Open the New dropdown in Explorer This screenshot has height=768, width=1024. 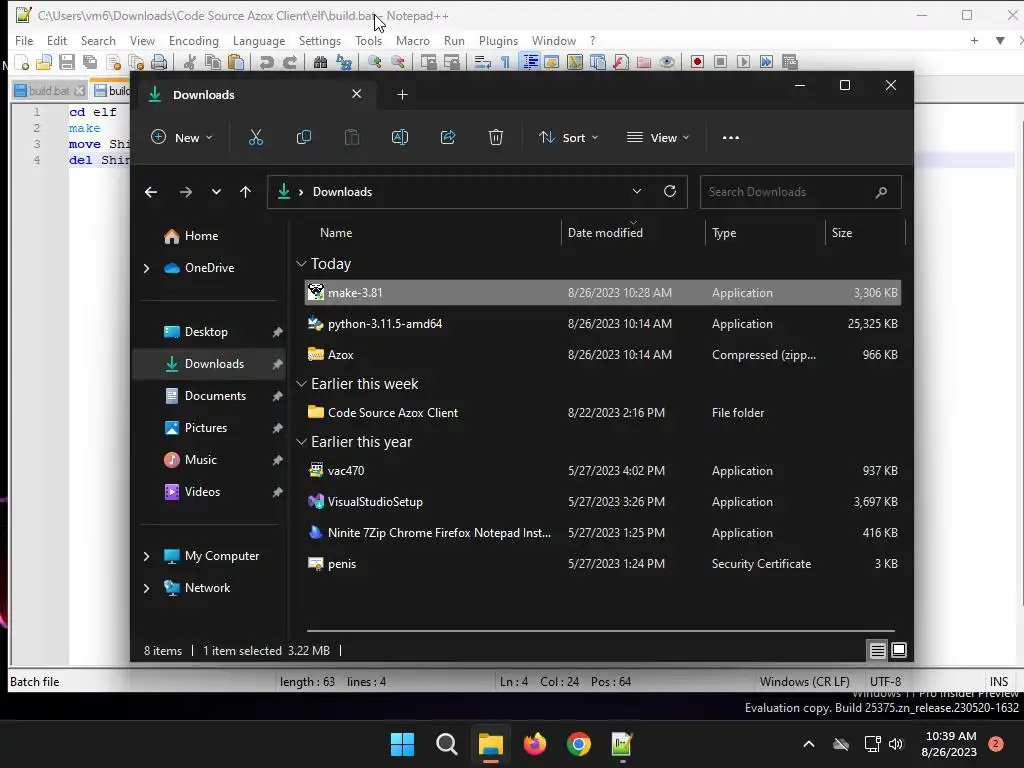click(x=182, y=138)
